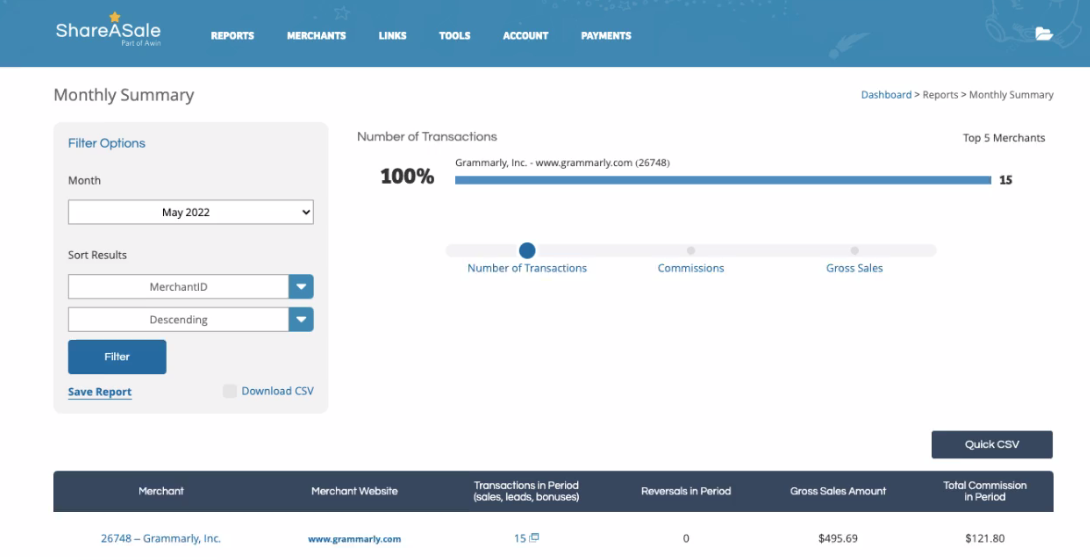This screenshot has height=560, width=1090.
Task: Click the Number of Transactions chart label
Action: click(x=527, y=268)
